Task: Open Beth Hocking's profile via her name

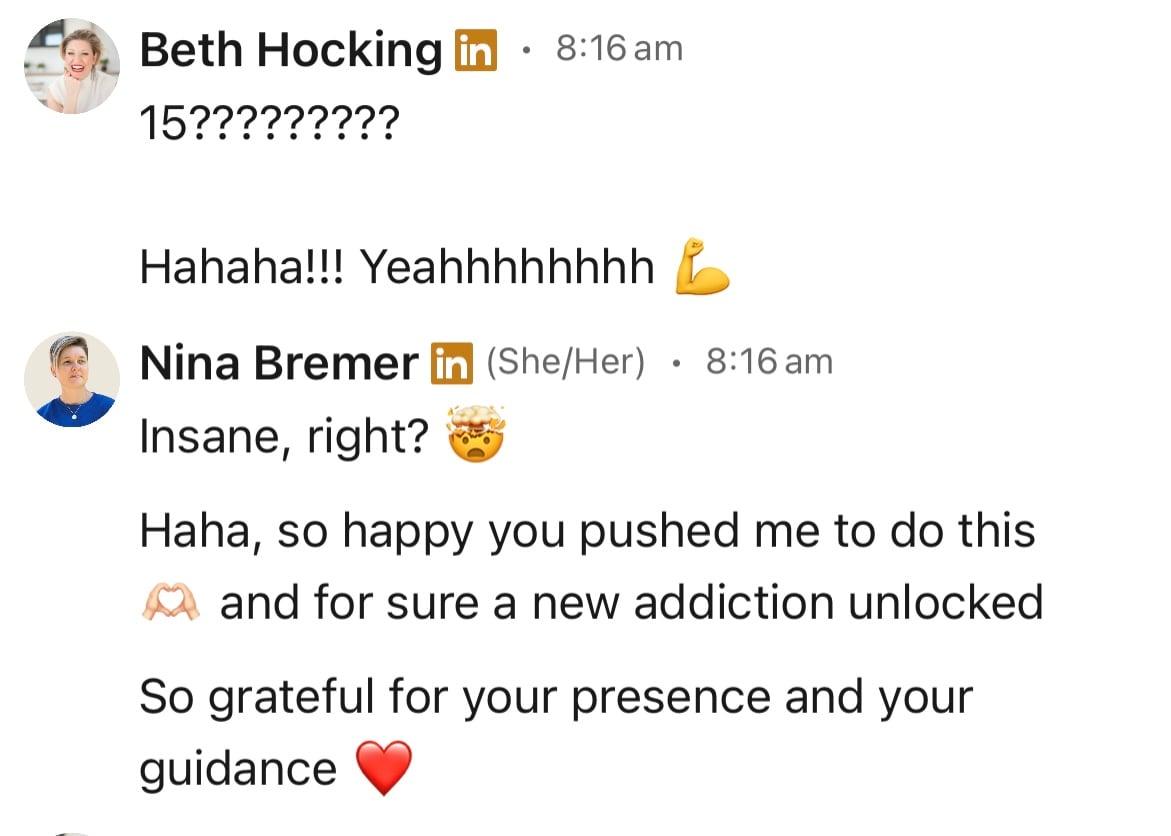Action: pyautogui.click(x=290, y=50)
